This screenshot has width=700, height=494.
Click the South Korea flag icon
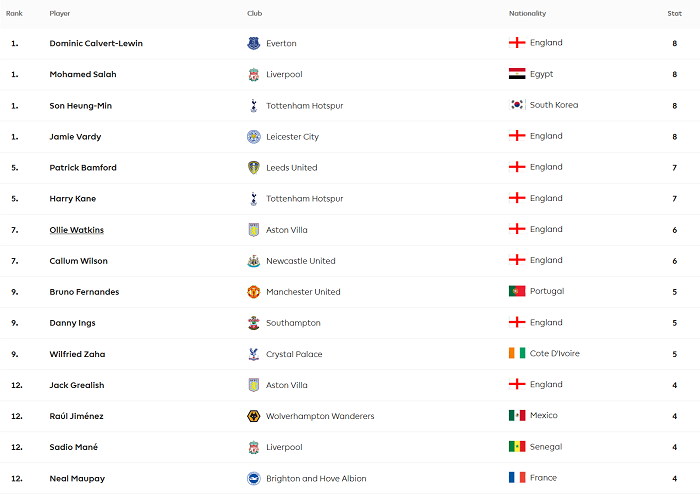coord(517,105)
